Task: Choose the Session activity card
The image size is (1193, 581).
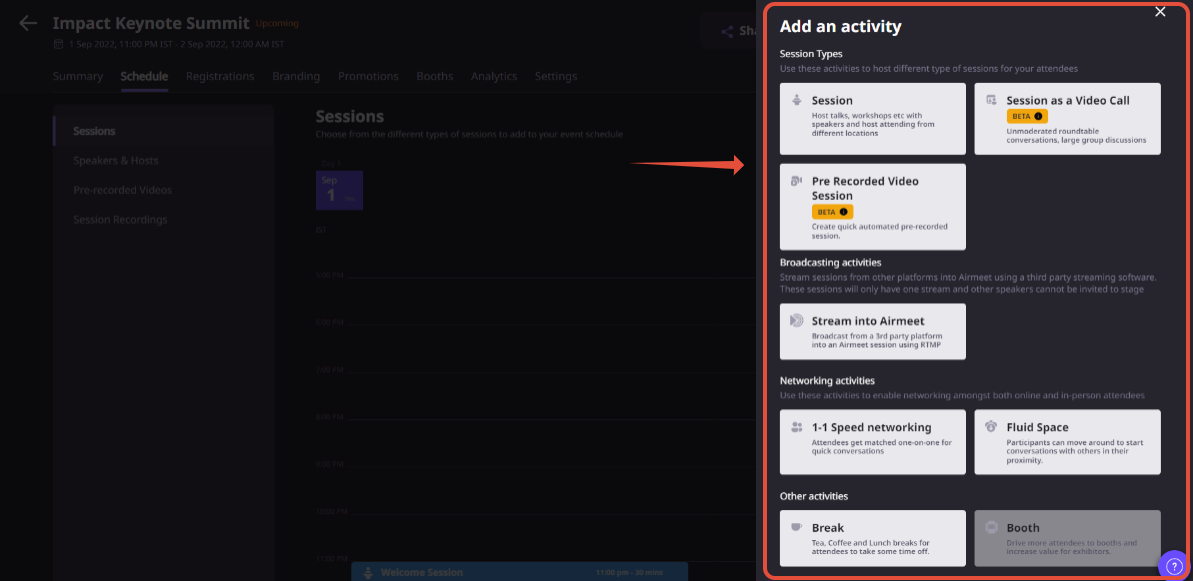Action: (x=873, y=119)
